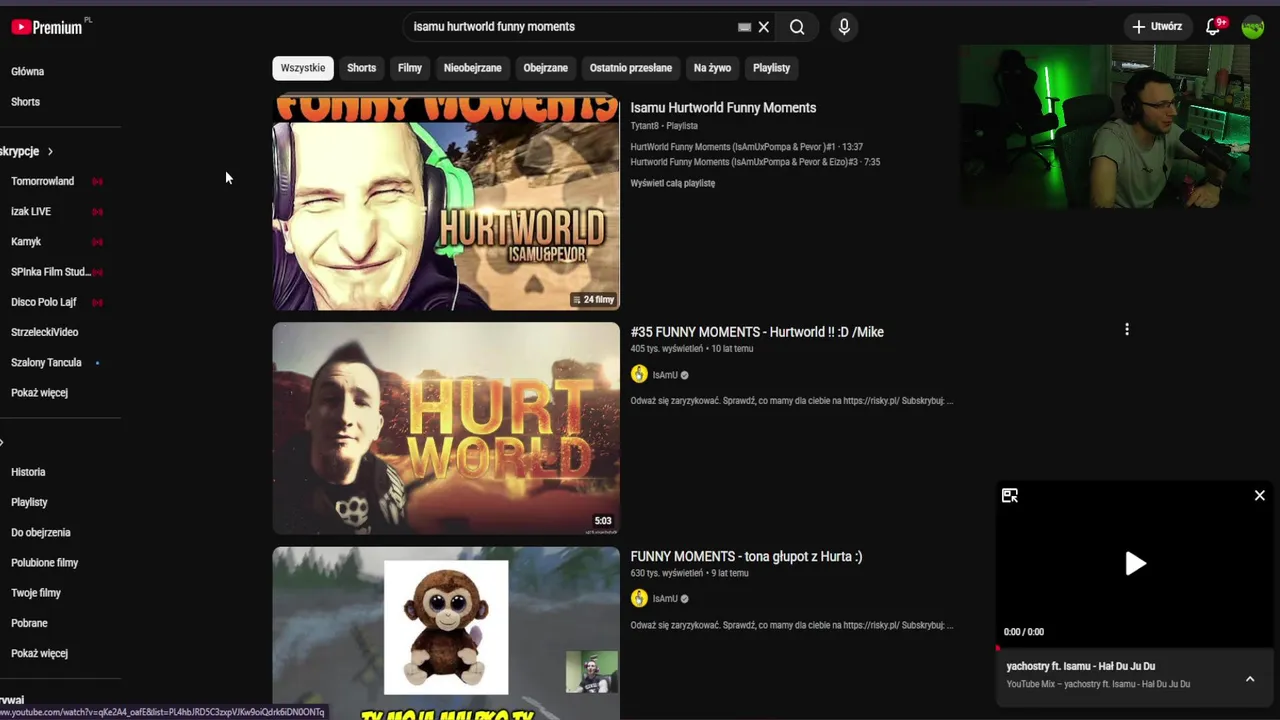Open Pobrane in sidebar

point(29,622)
